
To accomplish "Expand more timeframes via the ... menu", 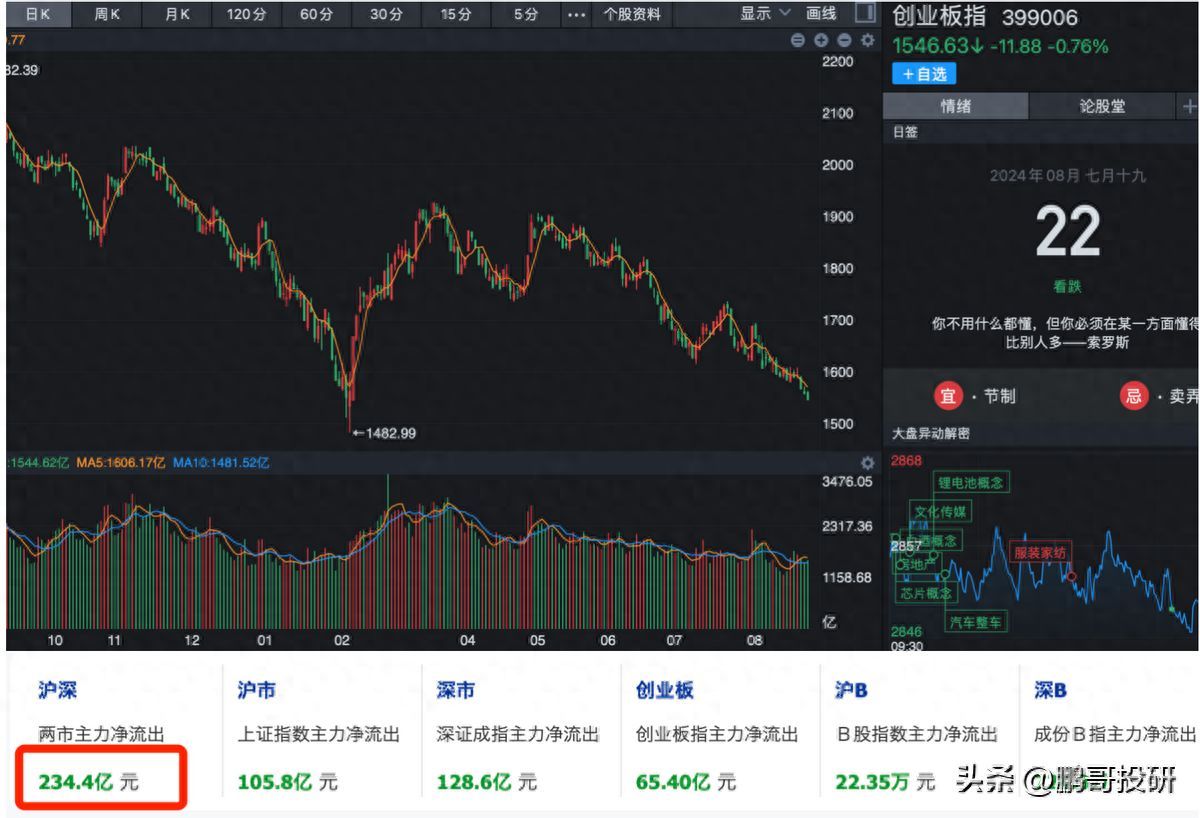I will 575,15.
